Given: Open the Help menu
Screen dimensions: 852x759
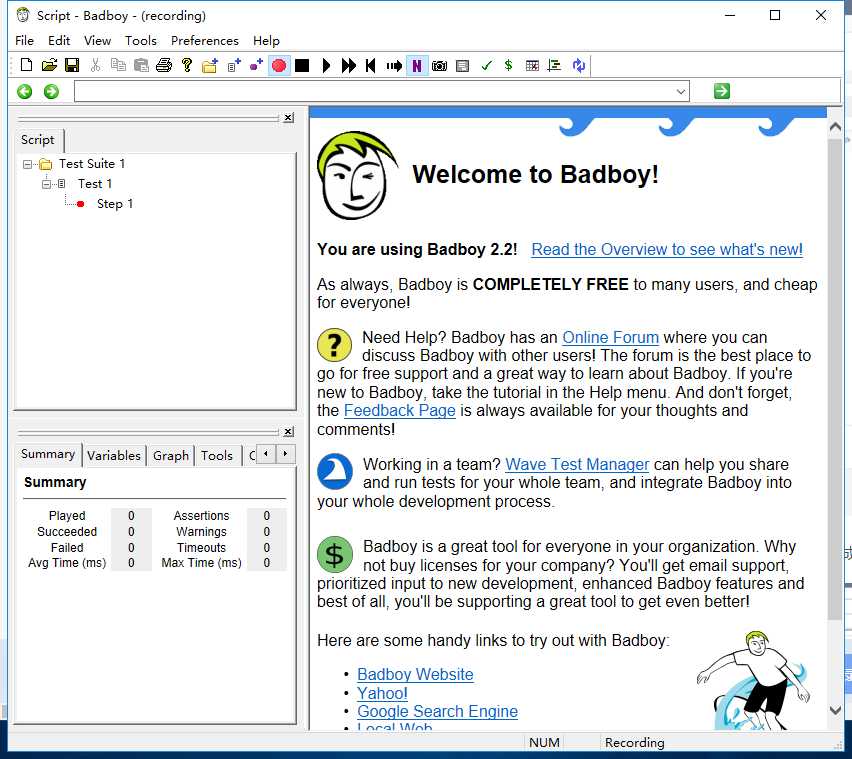Looking at the screenshot, I should coord(266,41).
